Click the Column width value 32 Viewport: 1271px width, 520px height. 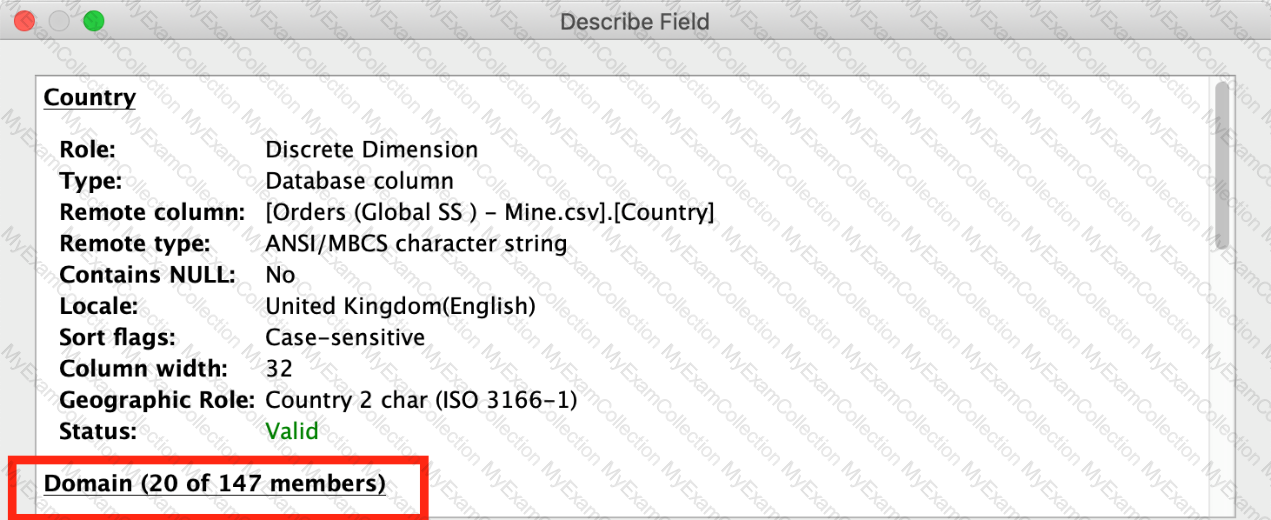click(279, 369)
